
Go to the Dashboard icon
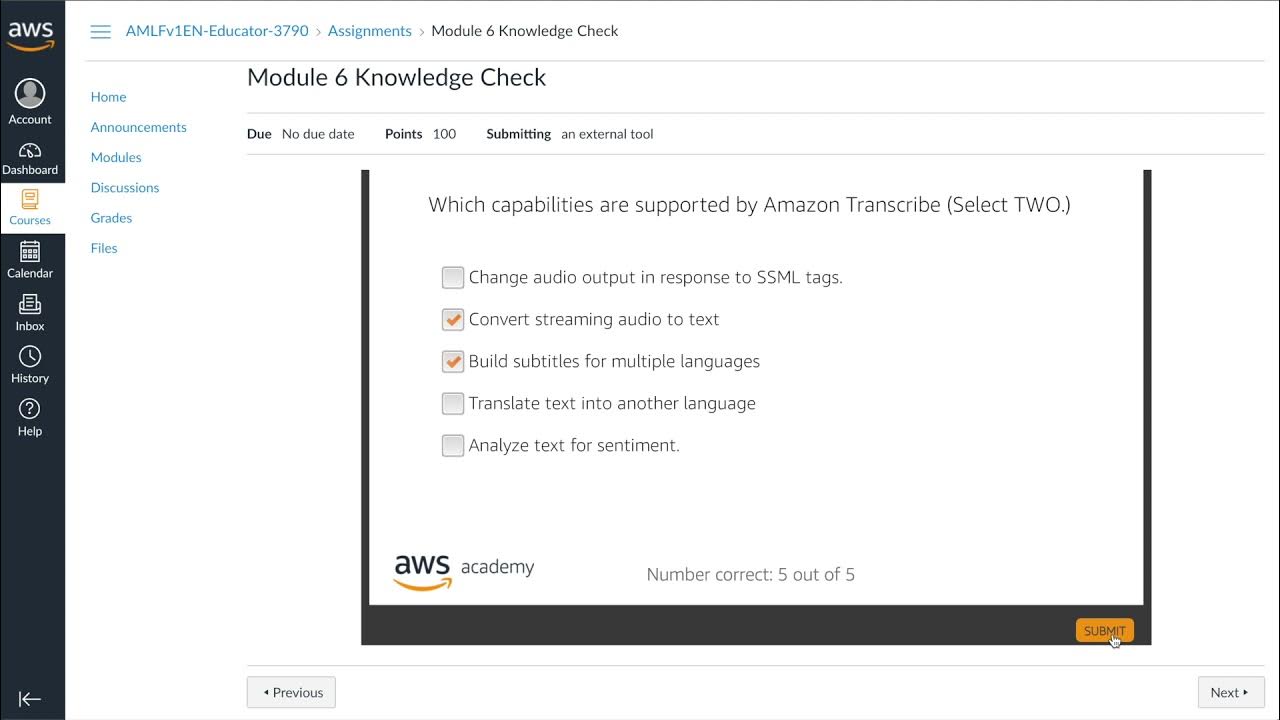pos(30,151)
